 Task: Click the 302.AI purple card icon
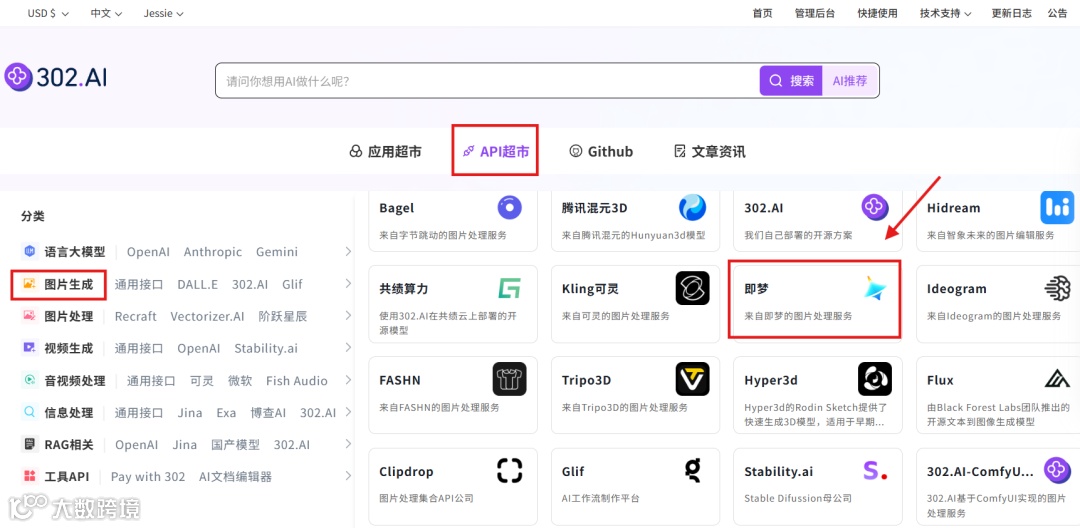click(x=875, y=207)
